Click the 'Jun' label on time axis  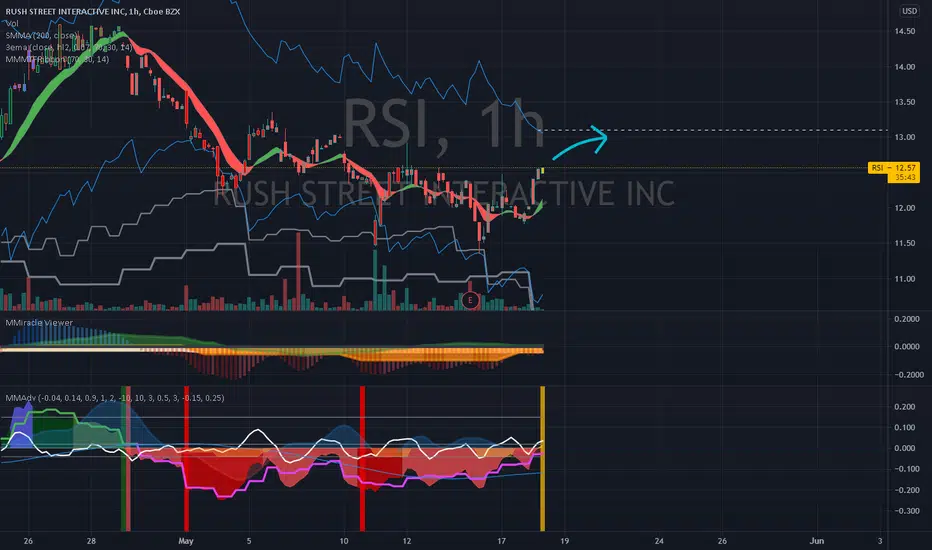817,541
